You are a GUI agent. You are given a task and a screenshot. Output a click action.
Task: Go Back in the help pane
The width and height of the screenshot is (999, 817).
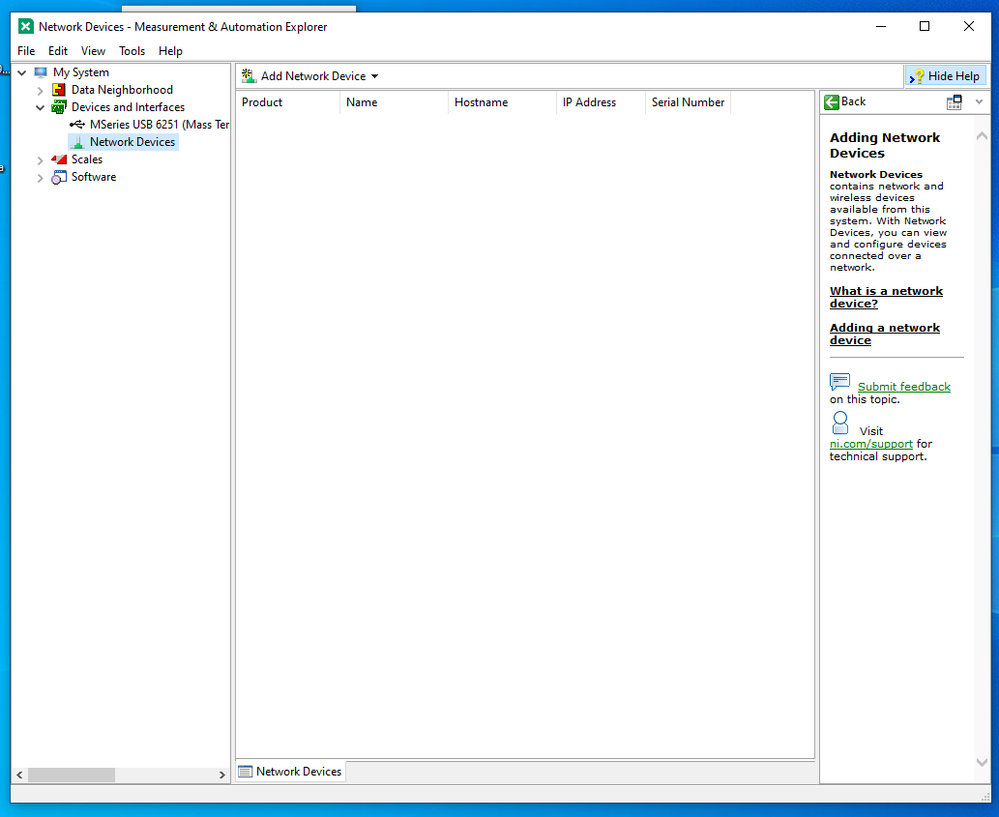(x=845, y=102)
